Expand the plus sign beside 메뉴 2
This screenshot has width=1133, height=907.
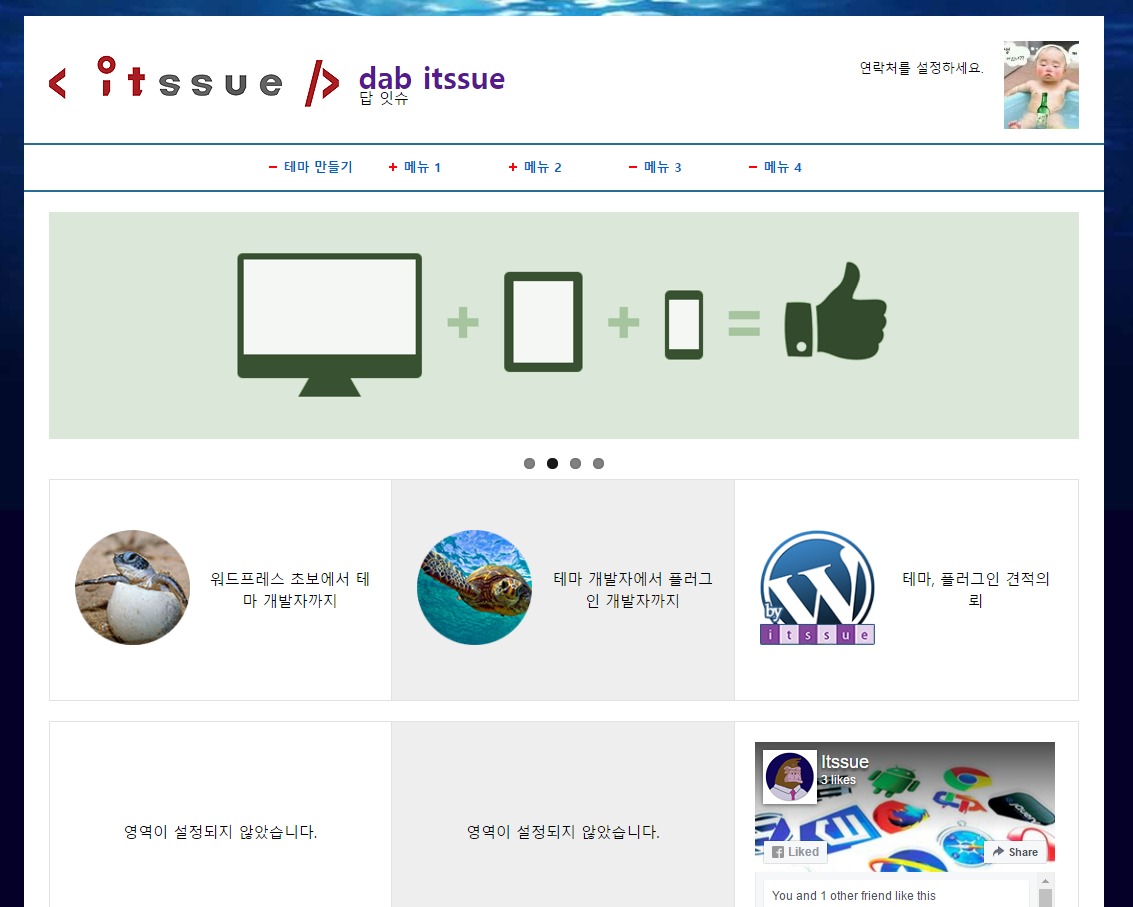click(x=512, y=167)
